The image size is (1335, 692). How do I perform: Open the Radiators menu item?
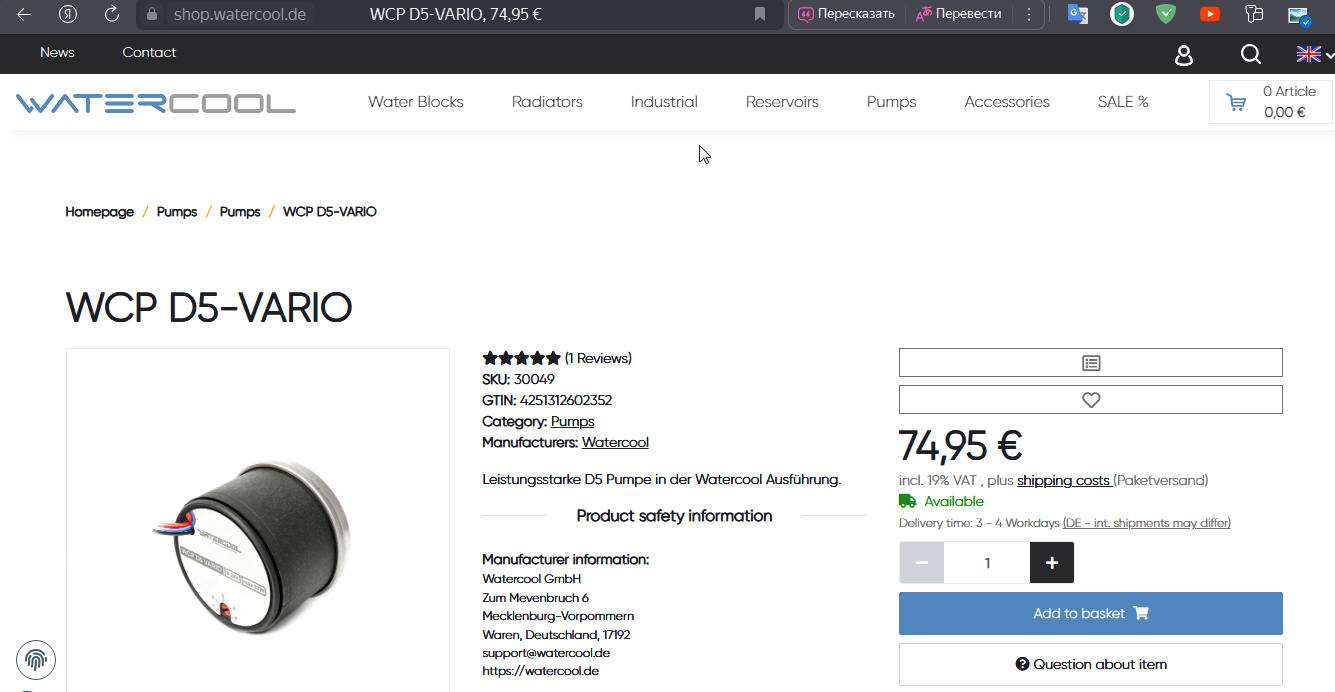tap(547, 102)
